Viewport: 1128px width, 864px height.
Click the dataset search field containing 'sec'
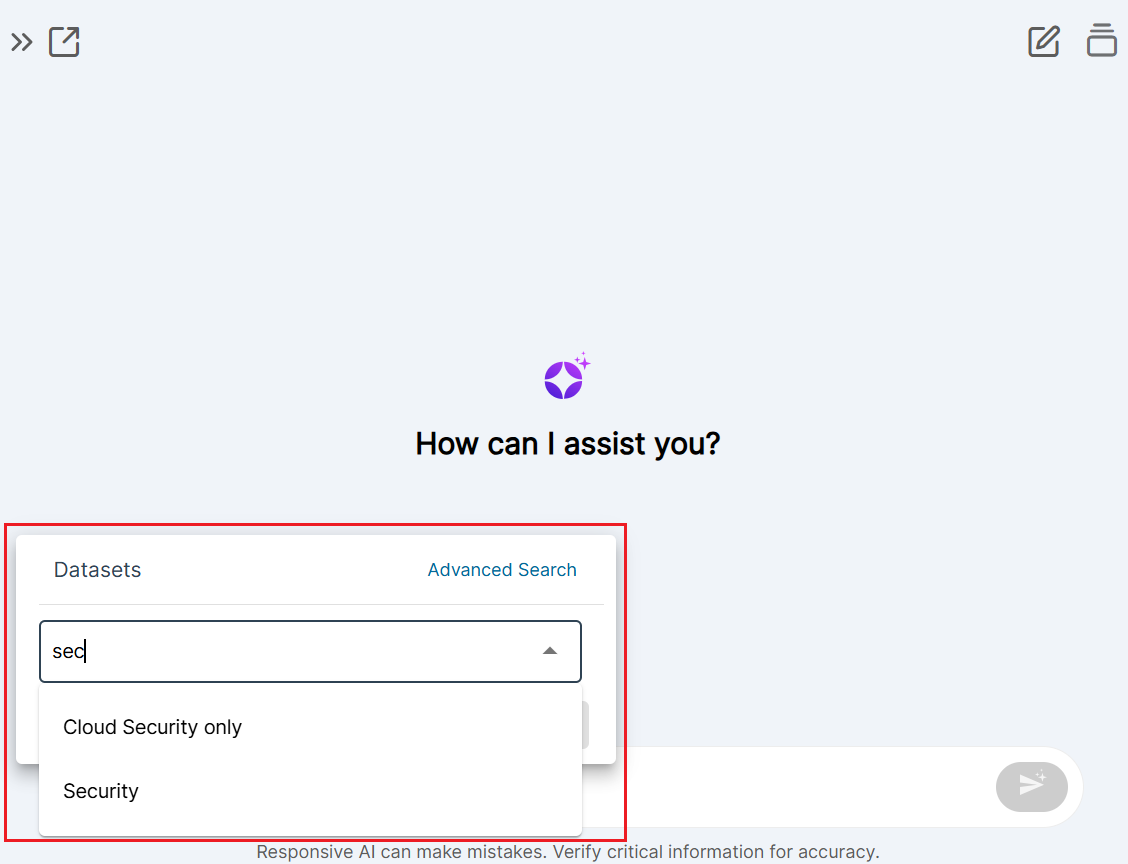pyautogui.click(x=310, y=651)
